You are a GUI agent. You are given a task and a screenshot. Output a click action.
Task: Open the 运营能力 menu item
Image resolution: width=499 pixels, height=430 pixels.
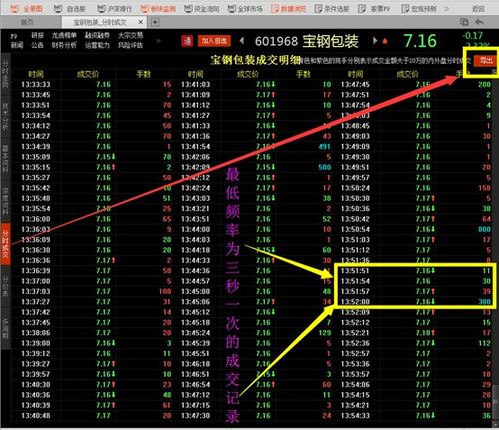[x=97, y=45]
